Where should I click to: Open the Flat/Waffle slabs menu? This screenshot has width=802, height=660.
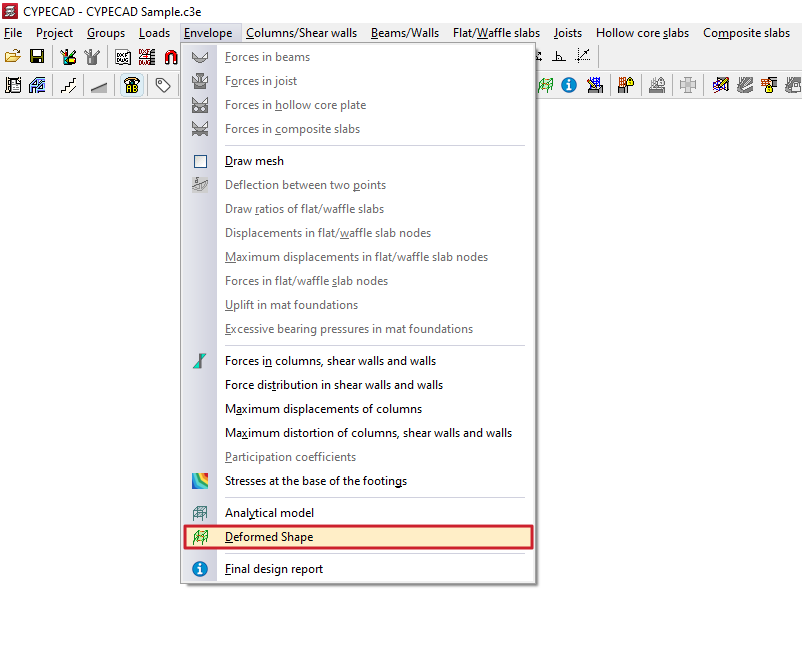point(496,33)
